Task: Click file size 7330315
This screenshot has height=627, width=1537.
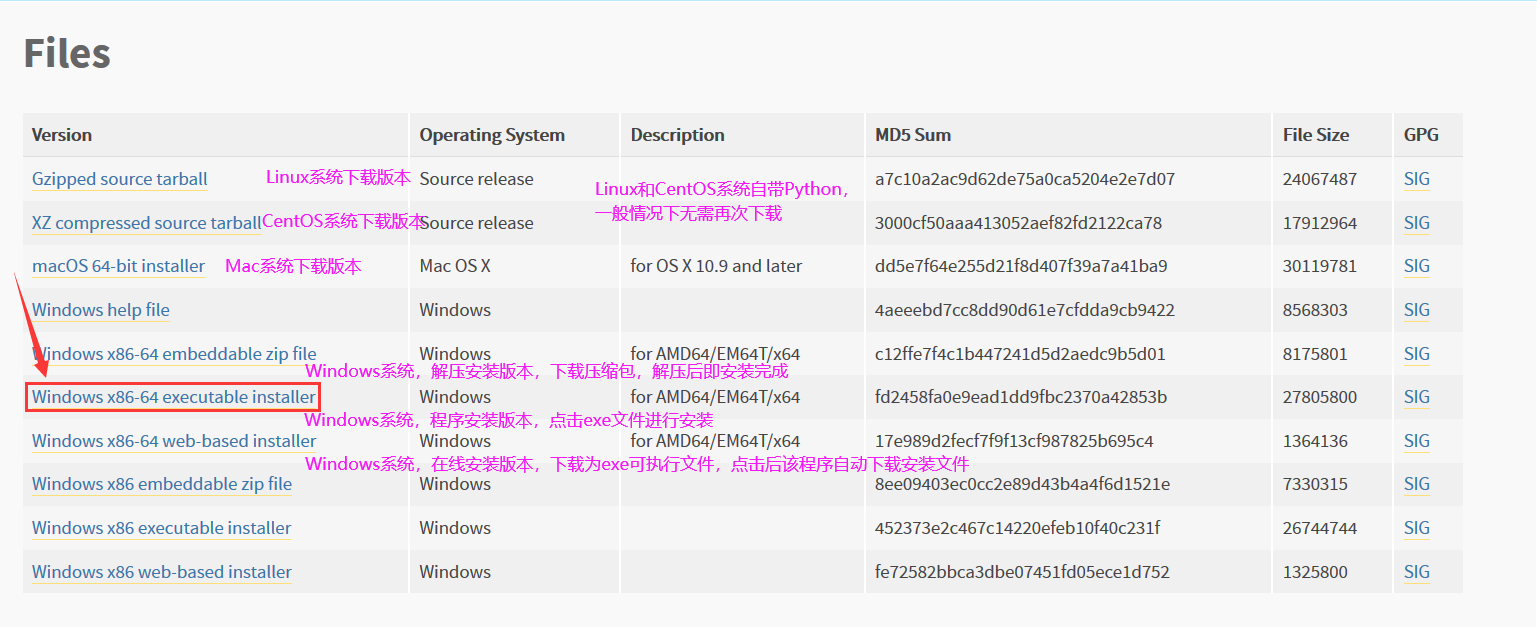Action: 1316,484
